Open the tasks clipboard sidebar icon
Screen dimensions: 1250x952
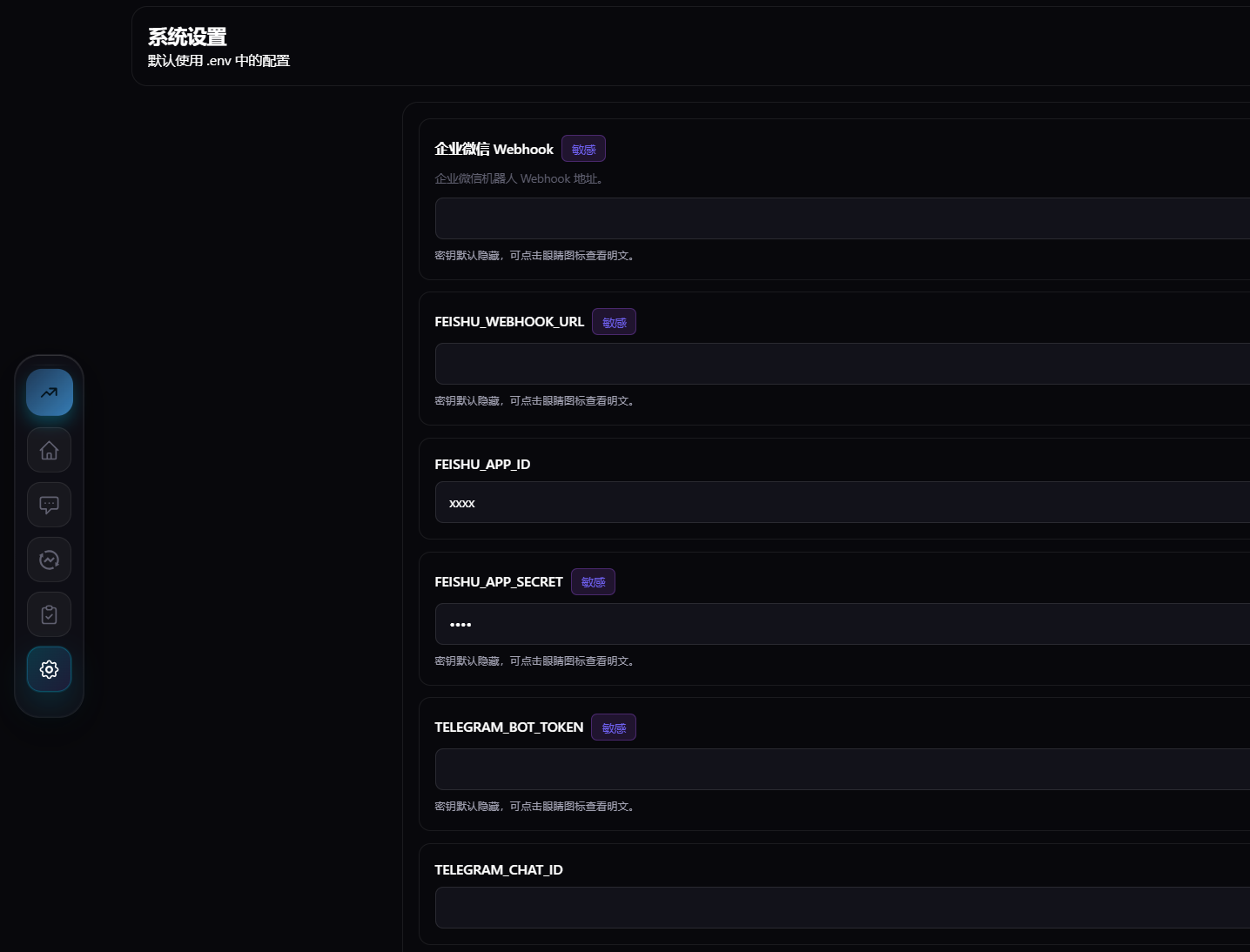point(49,614)
